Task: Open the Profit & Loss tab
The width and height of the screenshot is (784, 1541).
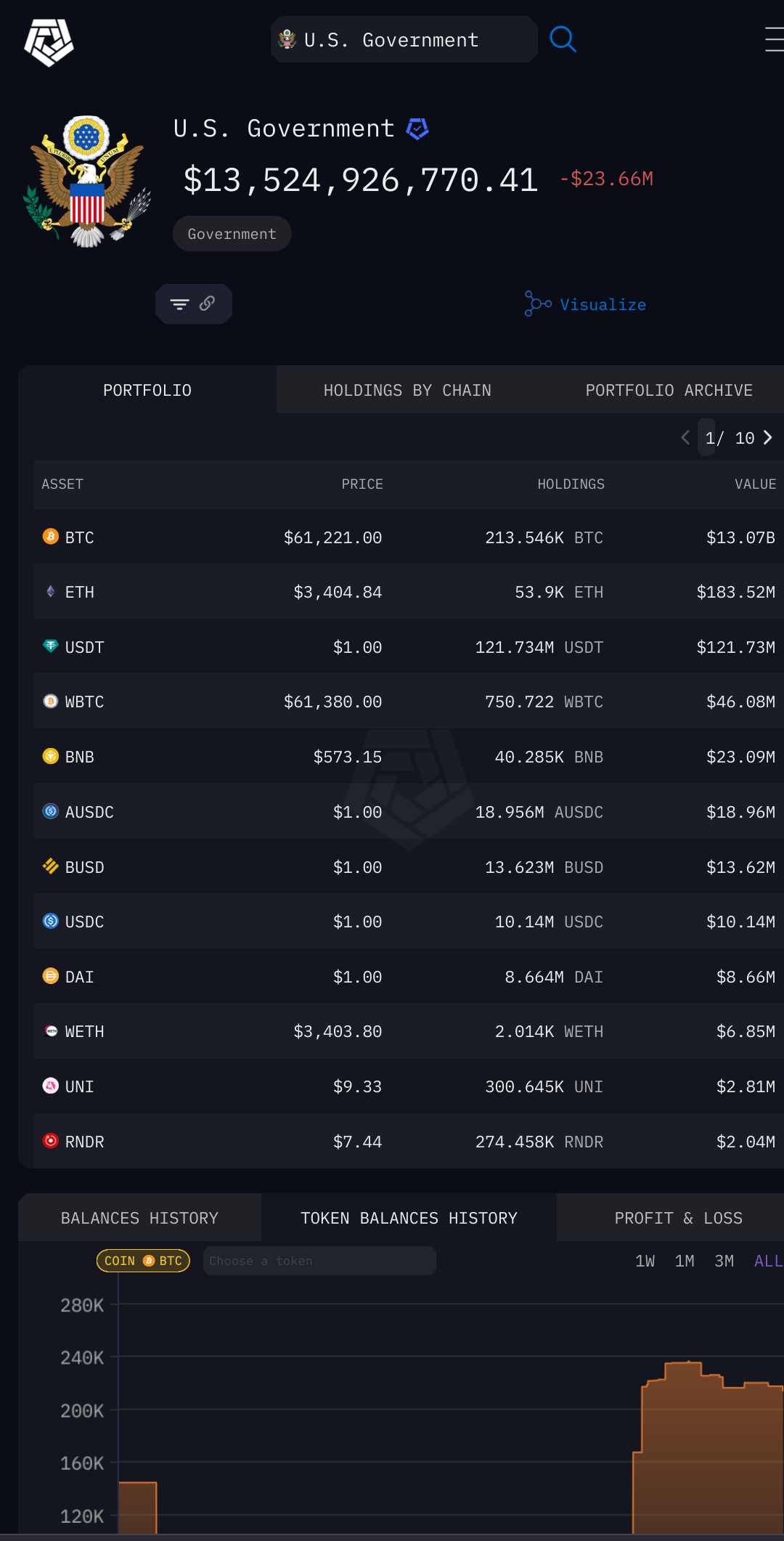Action: (x=678, y=1218)
